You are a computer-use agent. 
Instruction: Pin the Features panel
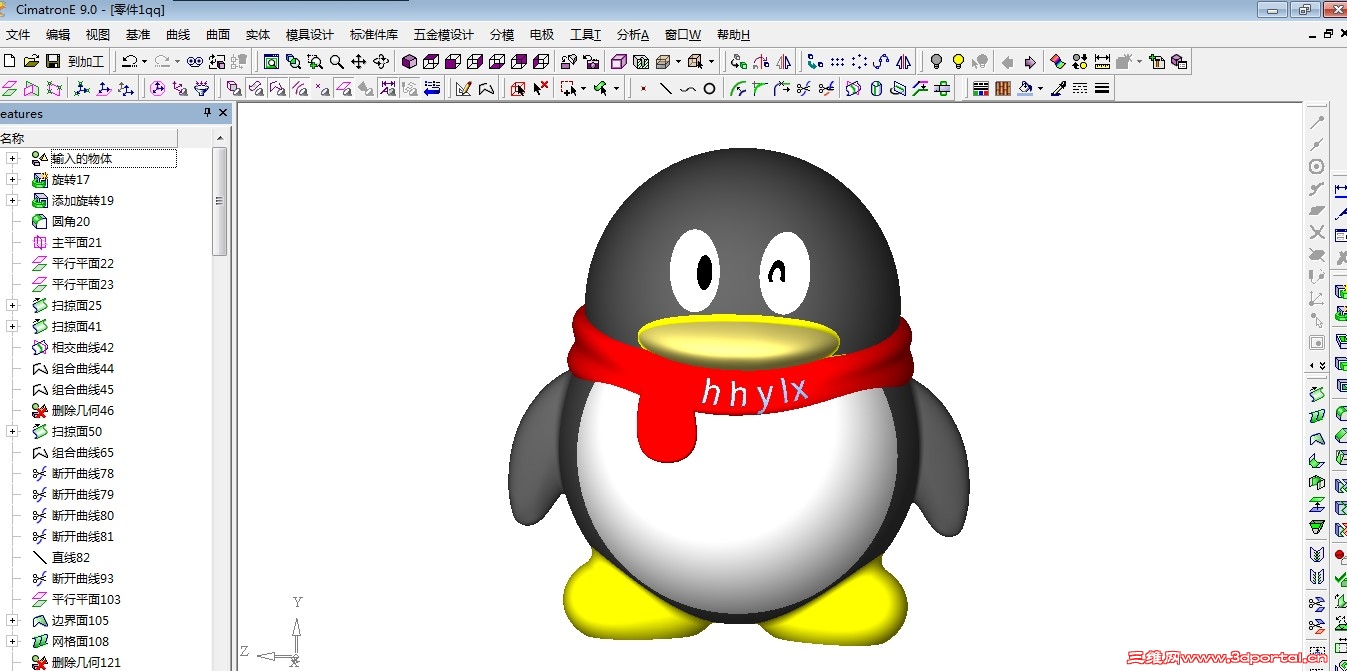point(207,113)
